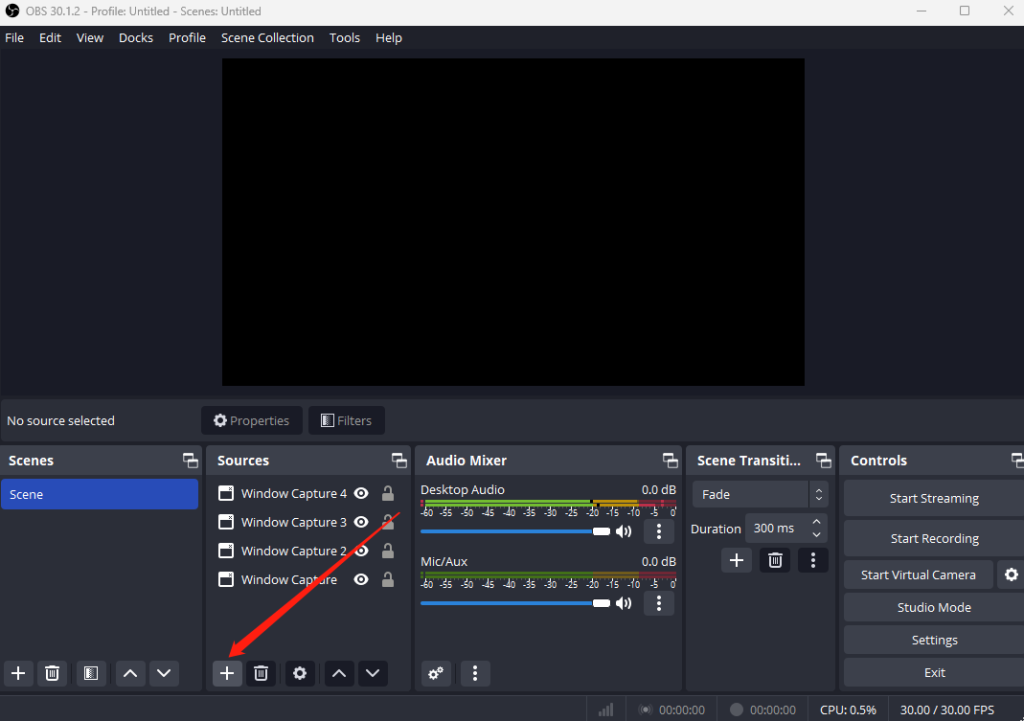1024x721 pixels.
Task: Add a new source with plus icon
Action: (x=227, y=673)
